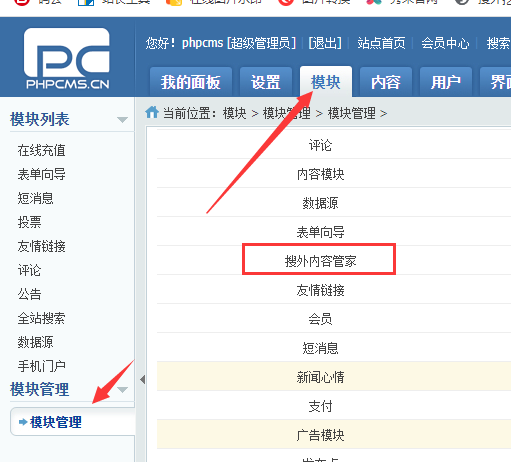Collapse the 模块管理 section arrow
Screen dimensions: 511x462
[122, 389]
